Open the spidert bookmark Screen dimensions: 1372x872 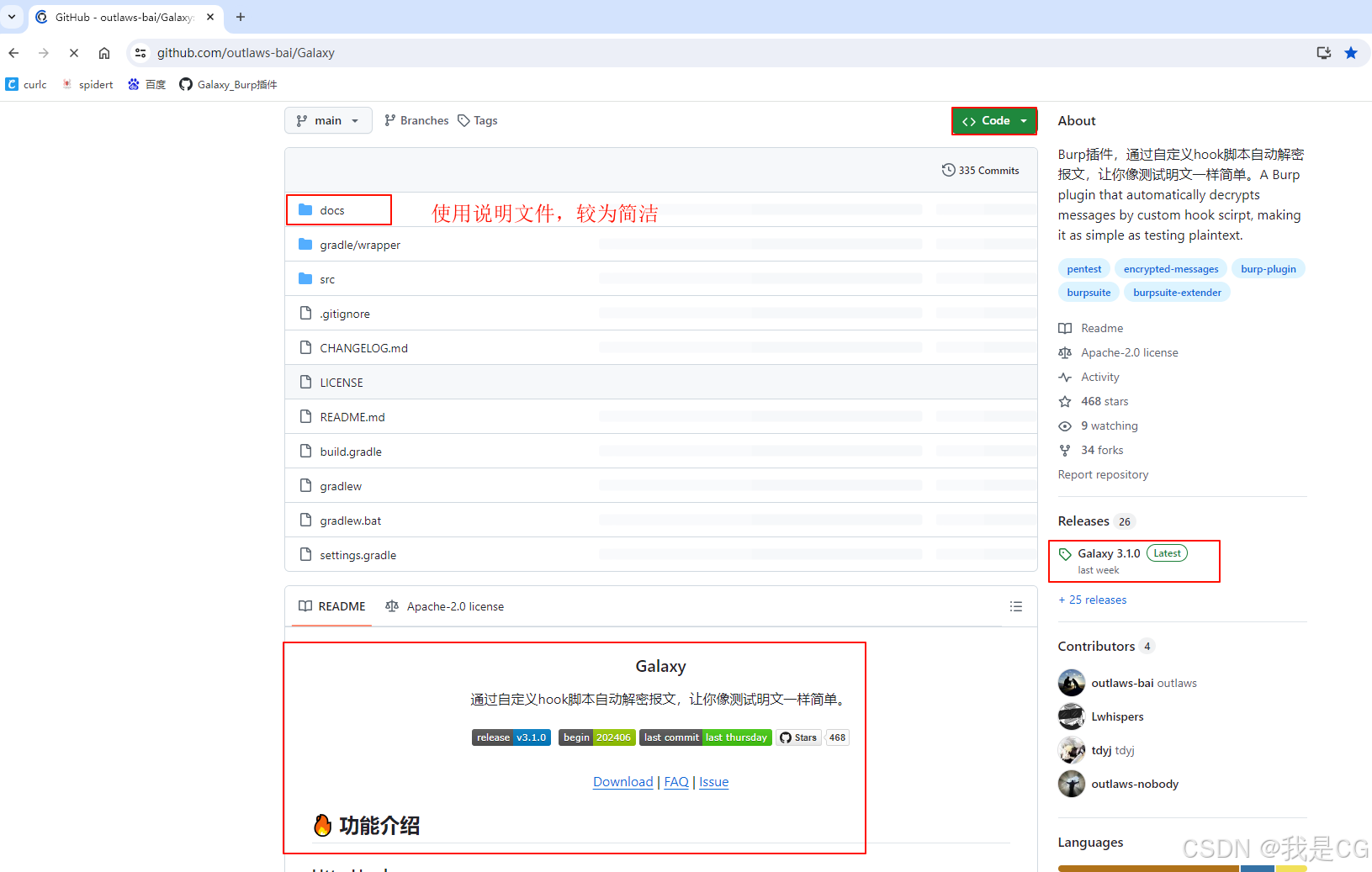pos(87,84)
